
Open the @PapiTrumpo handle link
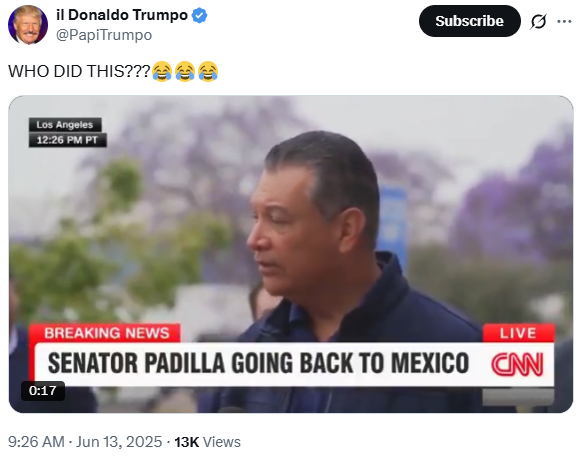click(x=104, y=35)
